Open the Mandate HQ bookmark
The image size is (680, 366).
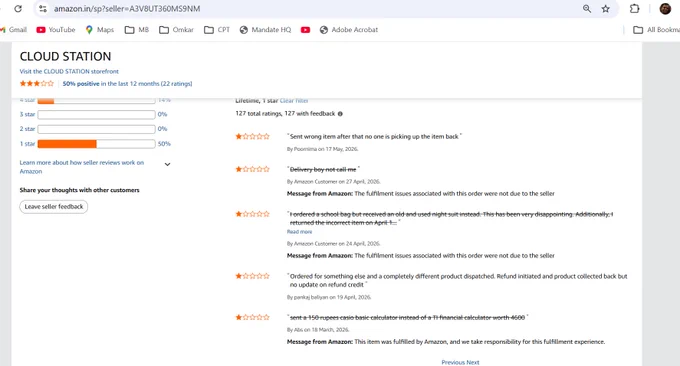click(x=265, y=29)
